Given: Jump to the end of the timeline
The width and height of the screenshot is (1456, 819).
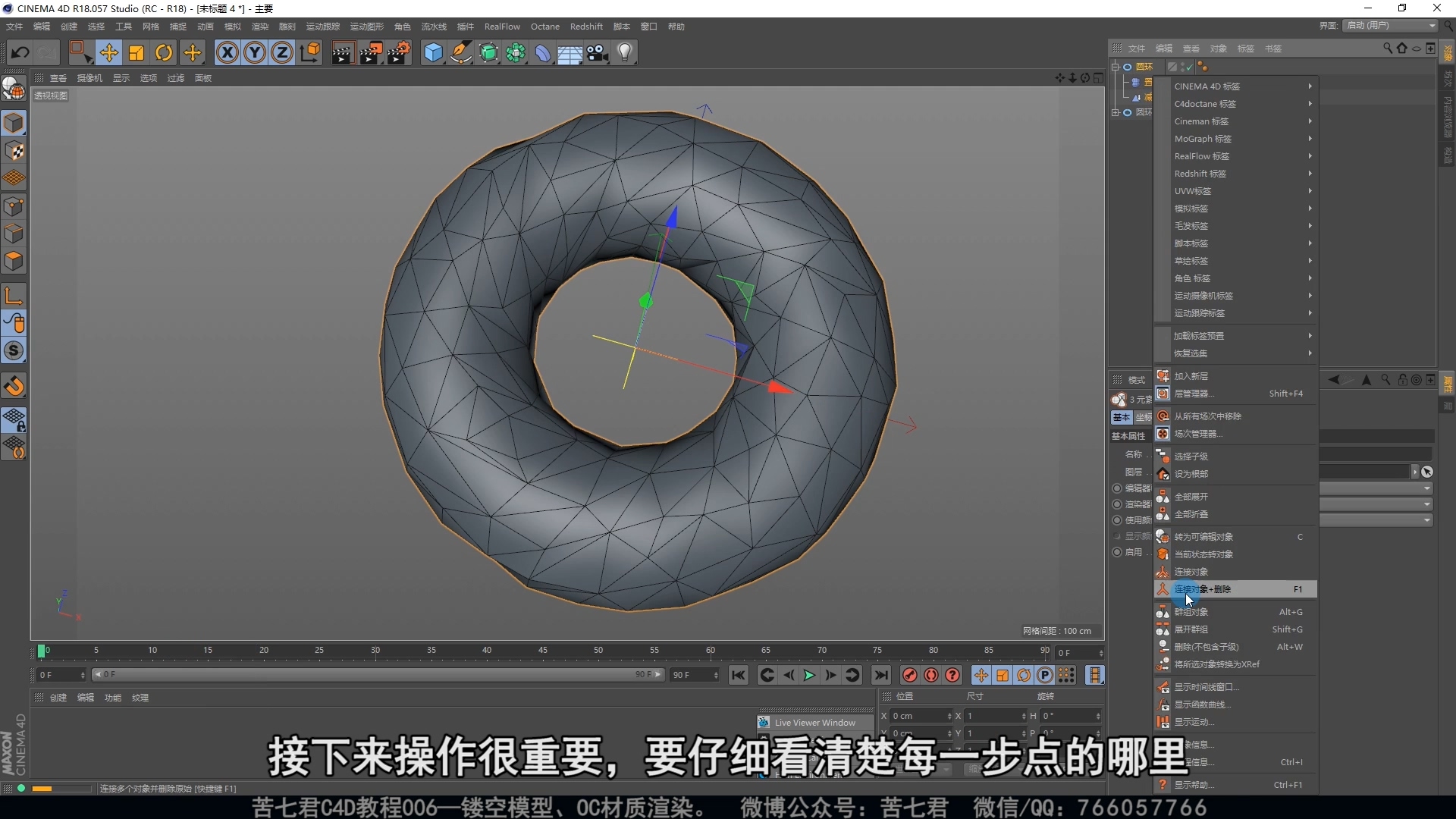Looking at the screenshot, I should click(x=880, y=675).
